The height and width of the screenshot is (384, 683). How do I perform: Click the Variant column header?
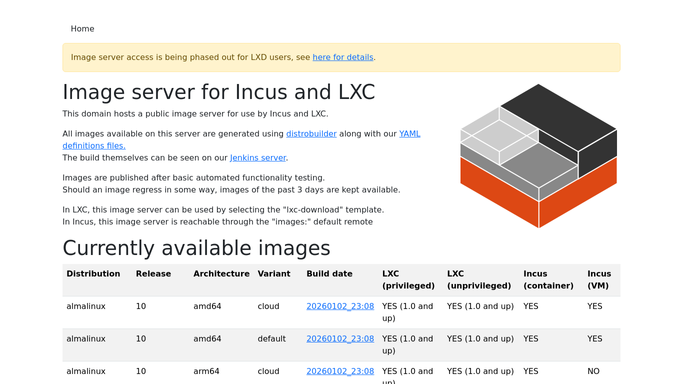[274, 274]
